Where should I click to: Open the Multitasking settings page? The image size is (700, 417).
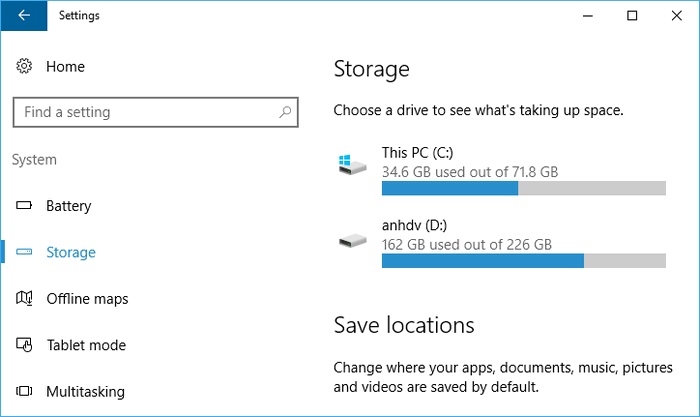coord(85,391)
